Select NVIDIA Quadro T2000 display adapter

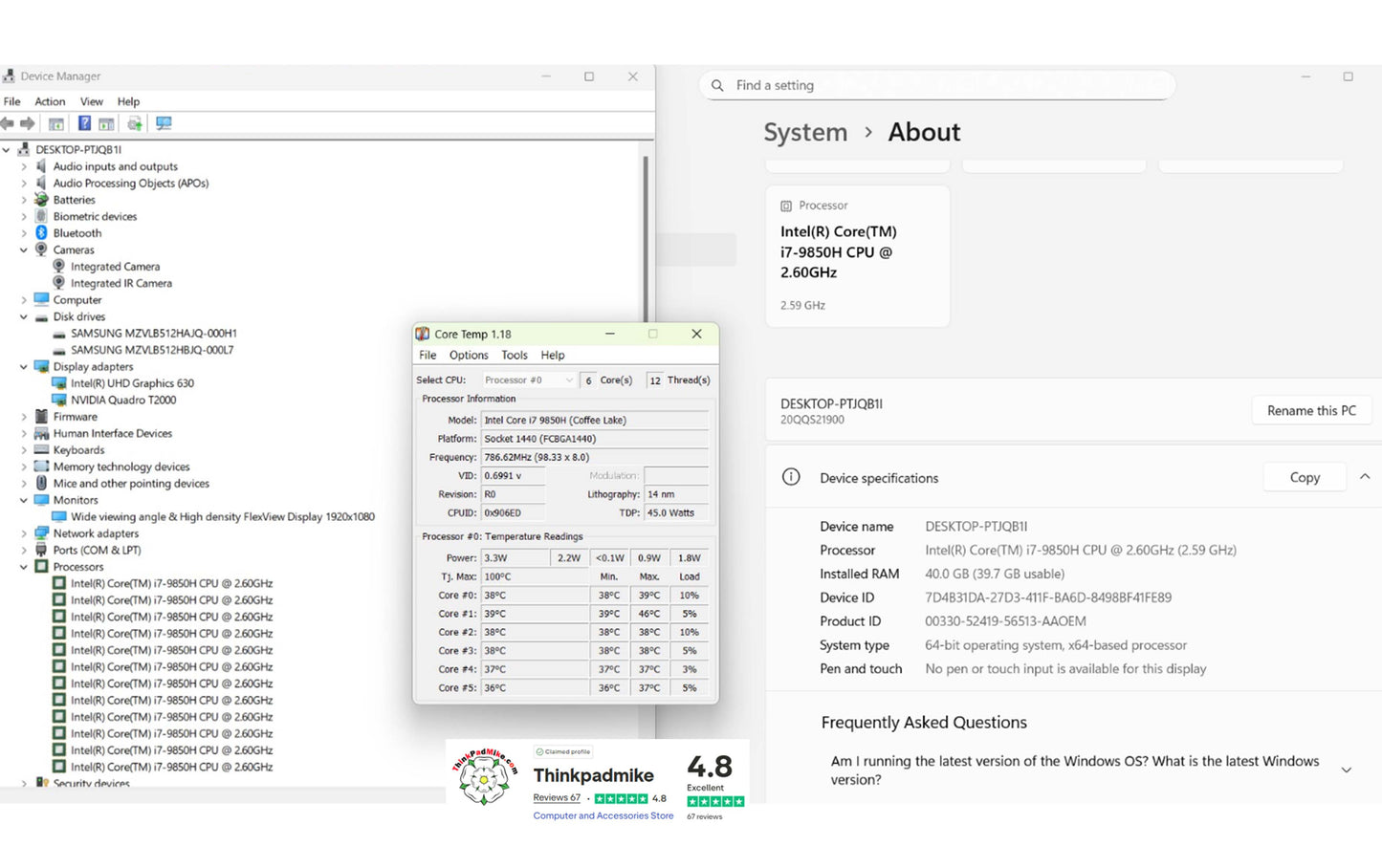(122, 400)
